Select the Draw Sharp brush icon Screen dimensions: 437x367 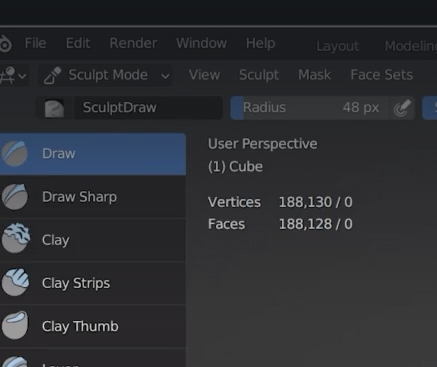(14, 197)
